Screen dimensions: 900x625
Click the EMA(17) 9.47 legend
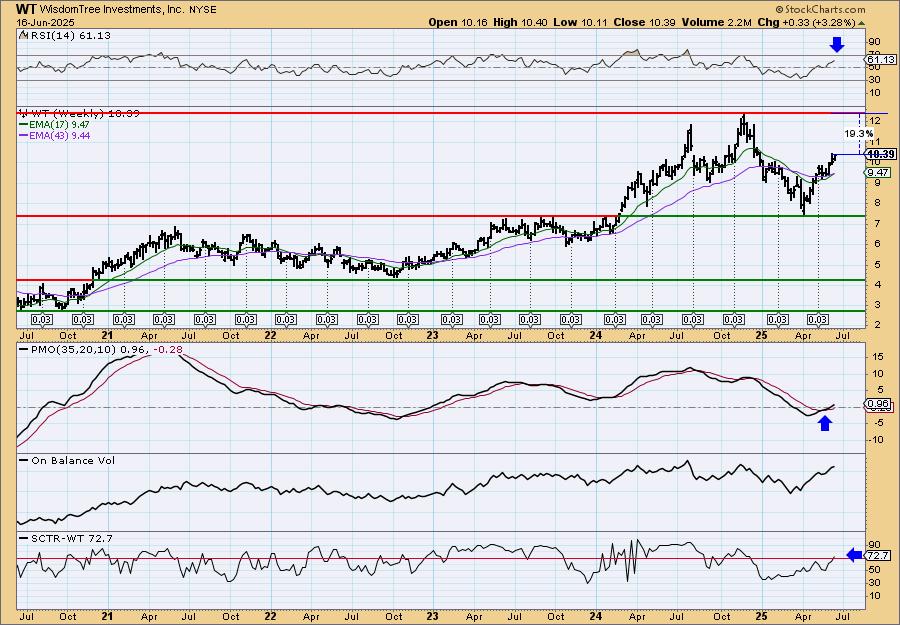pos(55,125)
